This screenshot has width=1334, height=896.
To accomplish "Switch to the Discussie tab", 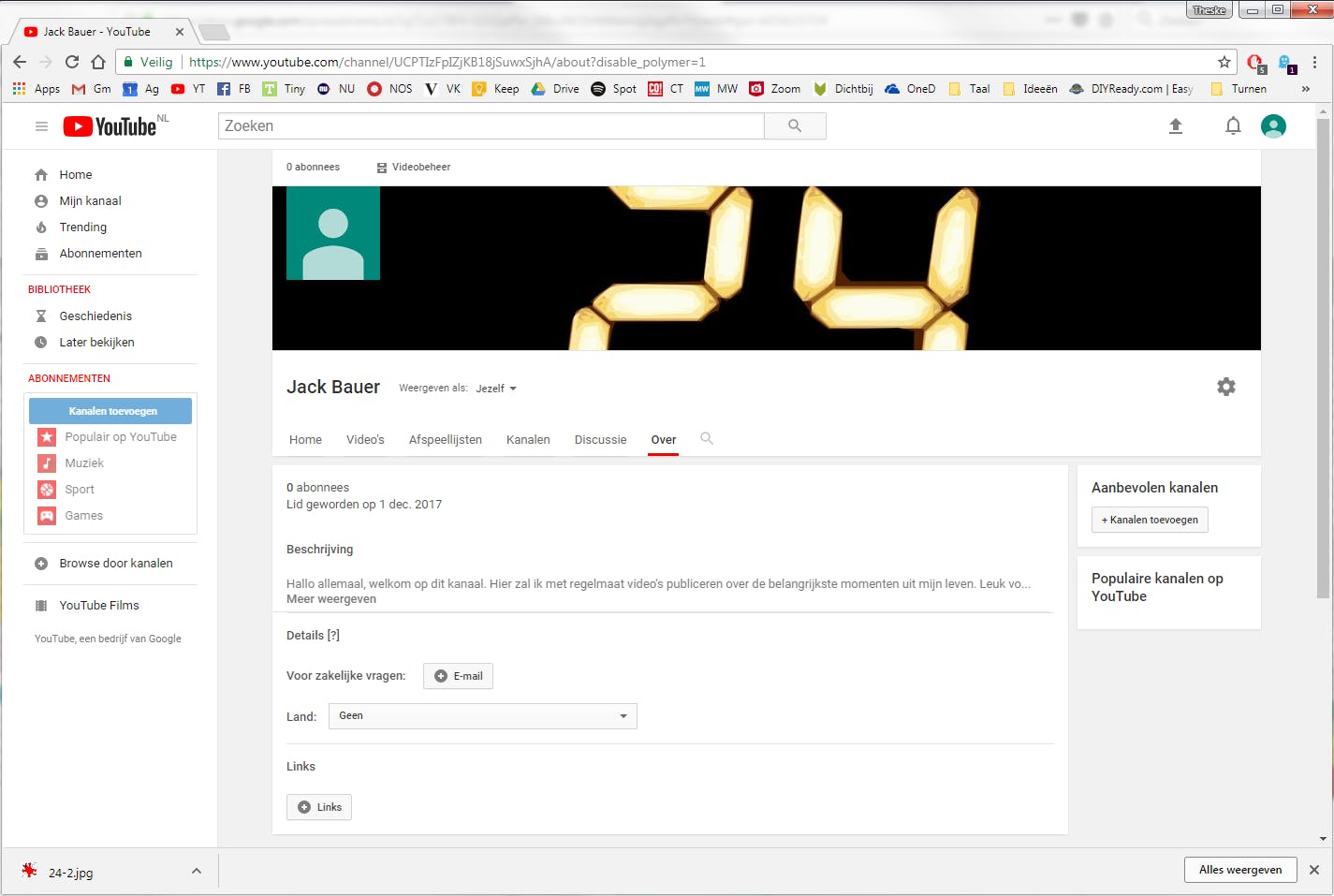I will 600,440.
